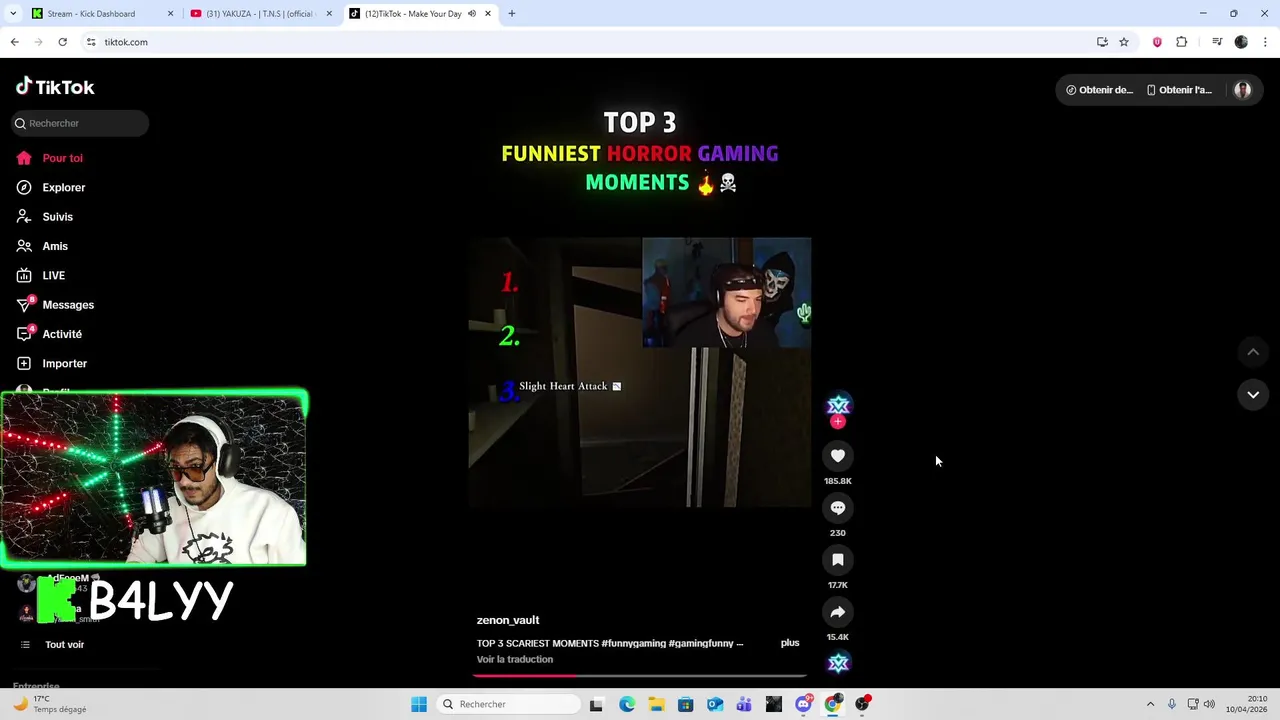Open the sound disc icon below the share count
Viewport: 1280px width, 720px height.
pyautogui.click(x=838, y=663)
